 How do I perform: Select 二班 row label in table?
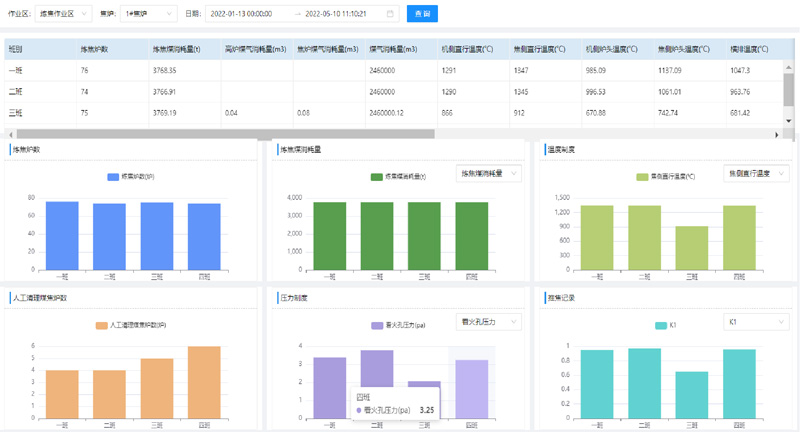pos(15,92)
